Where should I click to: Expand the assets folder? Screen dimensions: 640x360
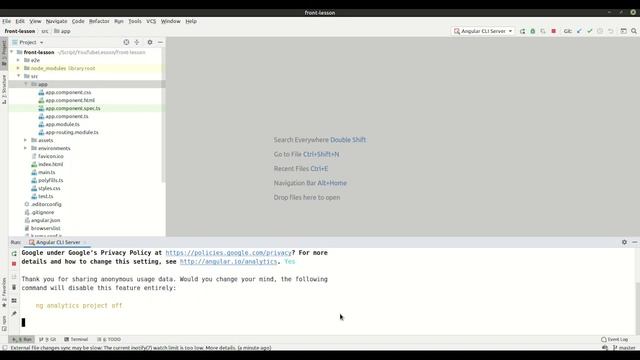(x=25, y=140)
